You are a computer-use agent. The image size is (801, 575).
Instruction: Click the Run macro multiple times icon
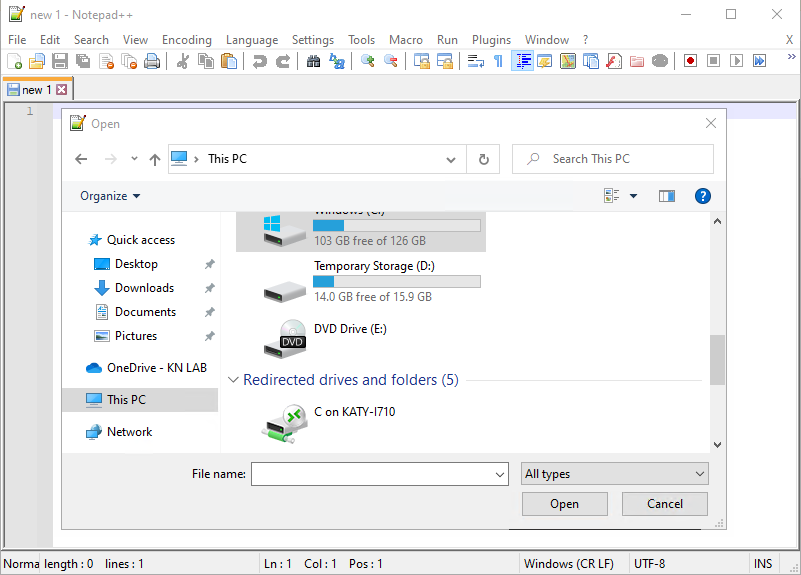(759, 61)
